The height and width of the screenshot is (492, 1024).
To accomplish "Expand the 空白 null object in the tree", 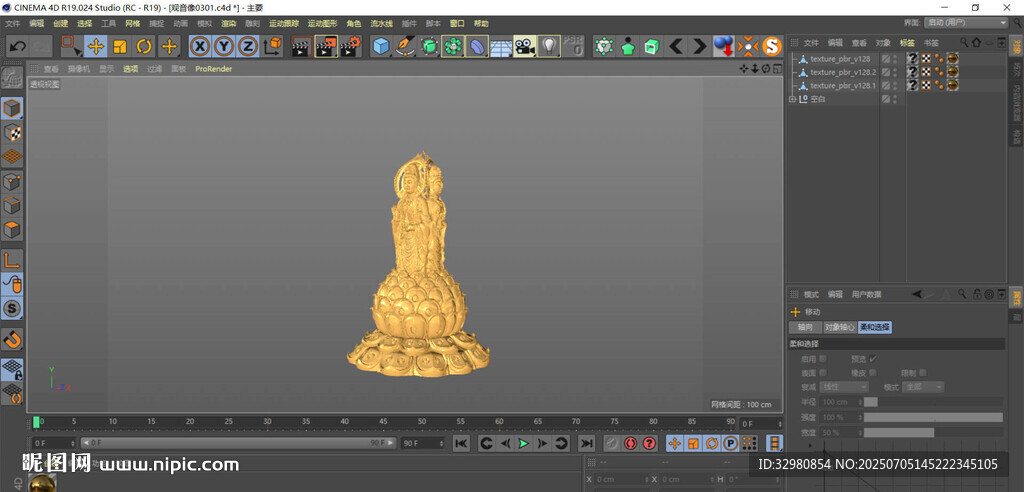I will pyautogui.click(x=793, y=99).
